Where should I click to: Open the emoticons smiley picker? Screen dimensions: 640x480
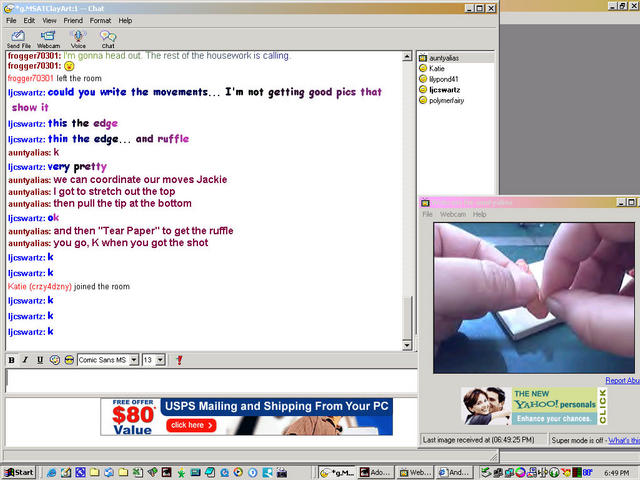69,360
